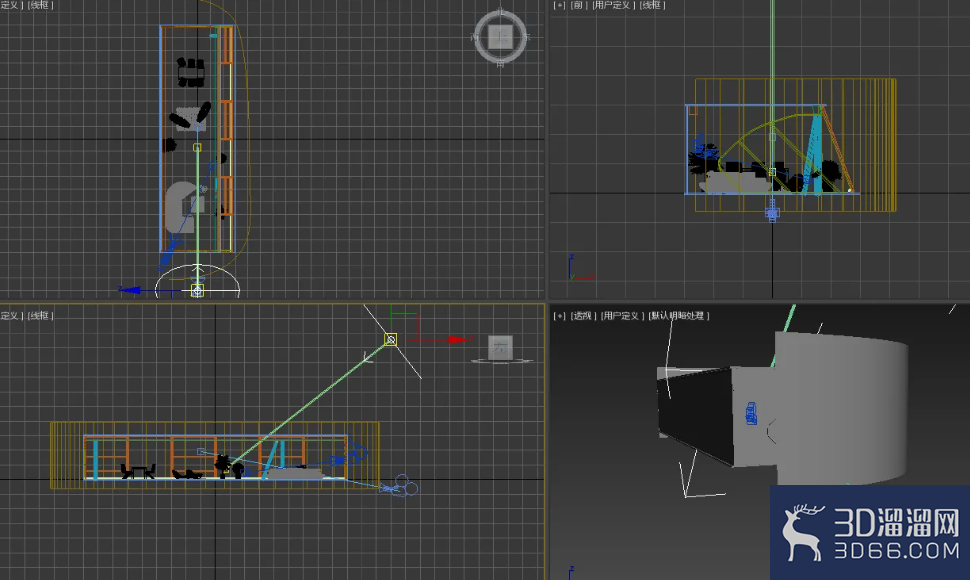Screen dimensions: 970x580
Task: Select the yellow light object in the left viewport
Action: point(390,339)
